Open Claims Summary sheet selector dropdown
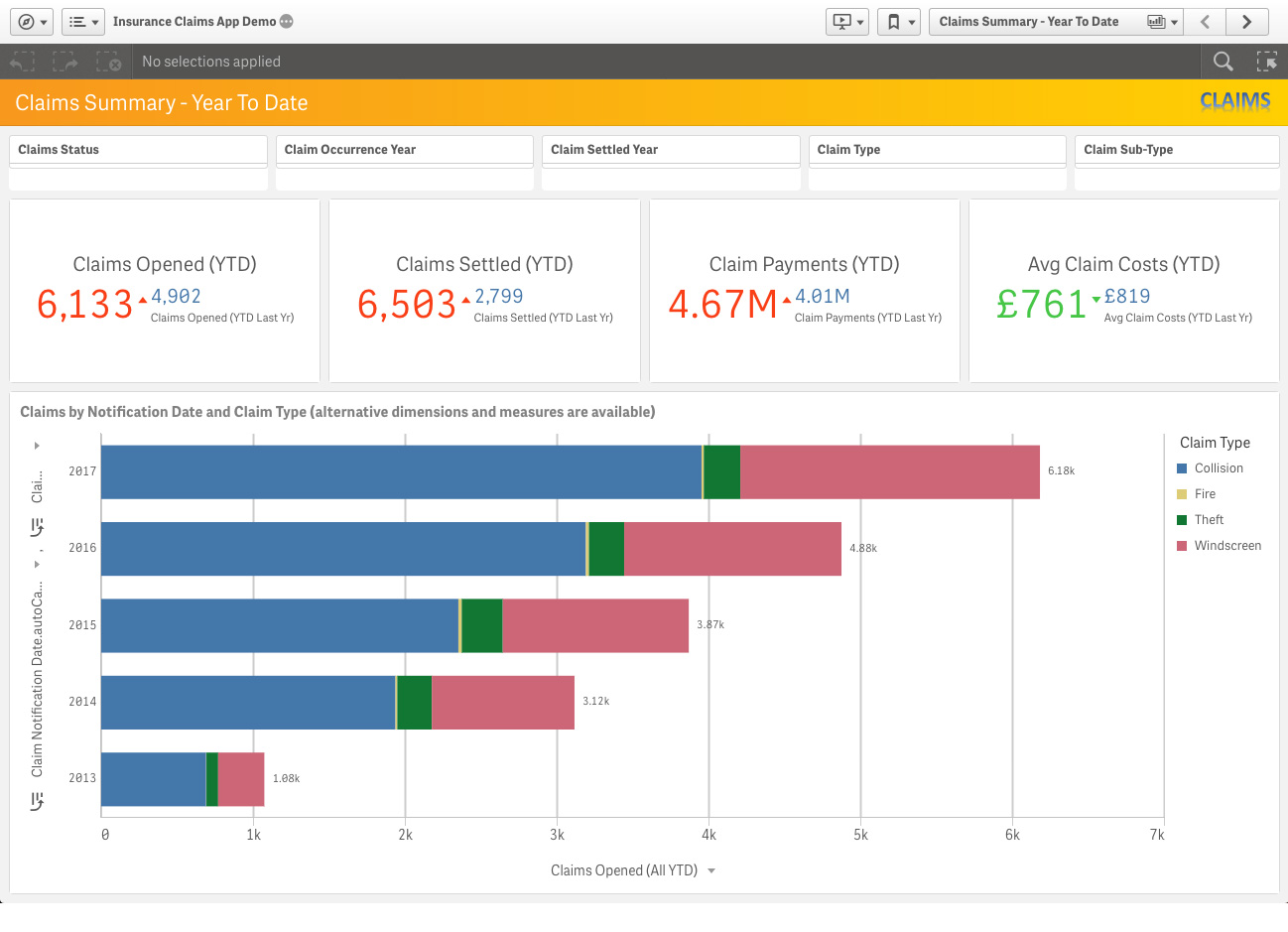1288x932 pixels. click(1056, 22)
